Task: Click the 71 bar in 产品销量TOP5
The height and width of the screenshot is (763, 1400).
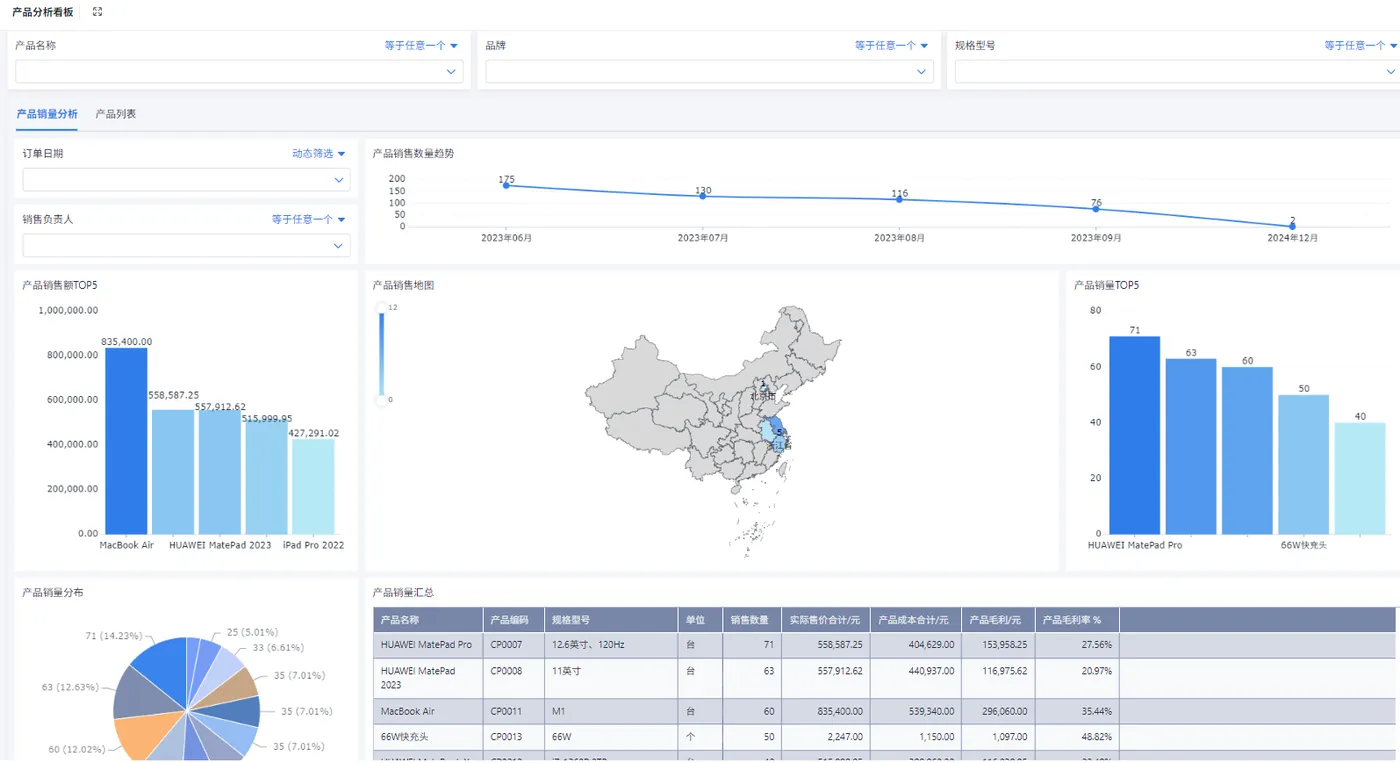Action: 1135,435
